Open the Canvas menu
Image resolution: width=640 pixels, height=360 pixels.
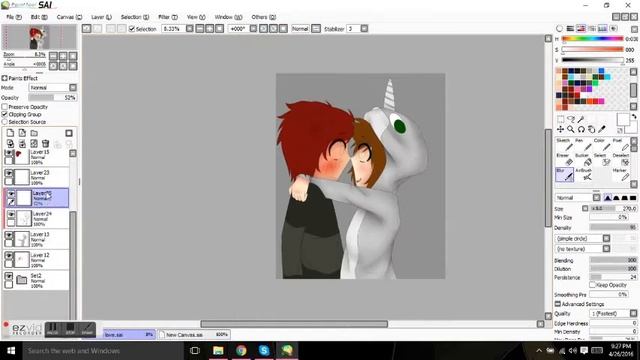point(69,17)
